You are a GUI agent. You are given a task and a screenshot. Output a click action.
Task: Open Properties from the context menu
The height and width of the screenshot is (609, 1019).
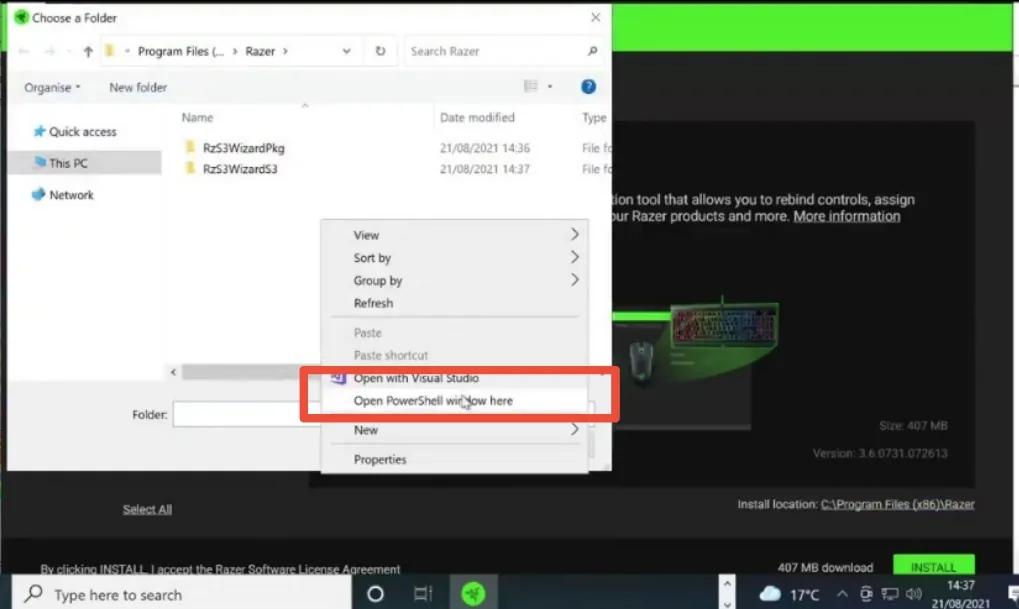[x=379, y=459]
